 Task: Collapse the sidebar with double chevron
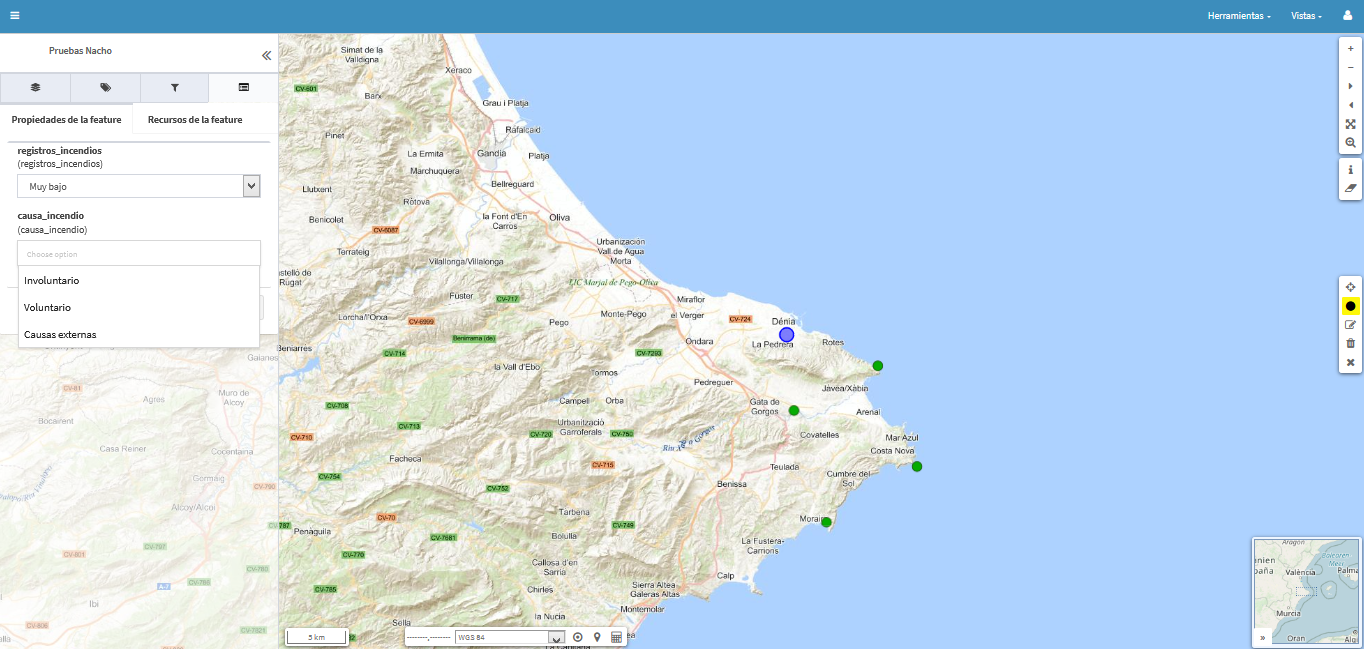pyautogui.click(x=266, y=56)
